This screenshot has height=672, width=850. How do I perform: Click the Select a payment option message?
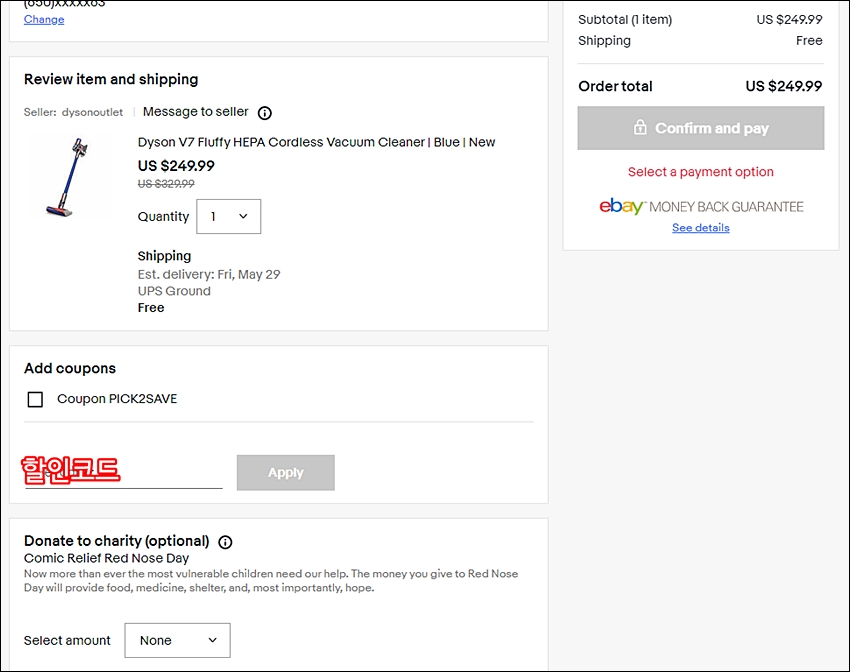[700, 172]
